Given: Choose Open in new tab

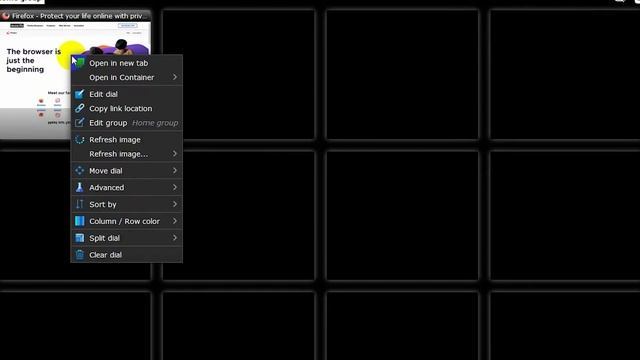Looking at the screenshot, I should (x=127, y=63).
